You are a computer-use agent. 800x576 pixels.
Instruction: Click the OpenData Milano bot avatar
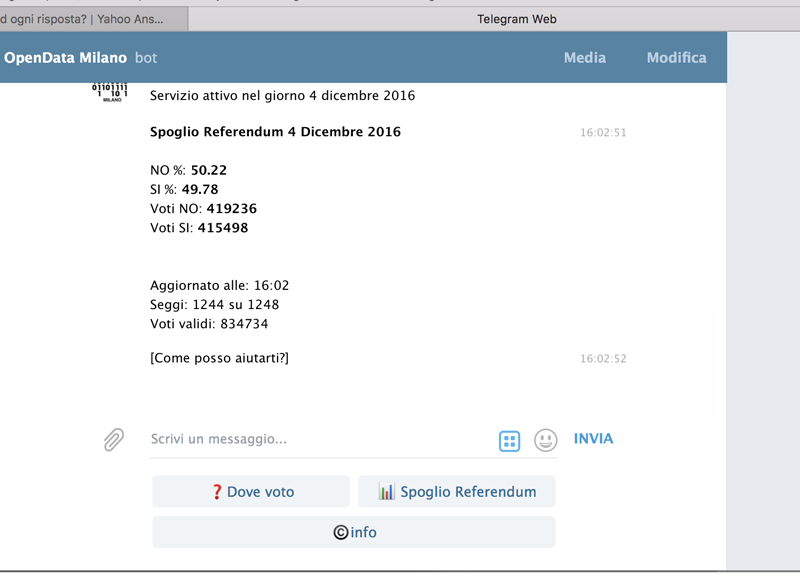pyautogui.click(x=110, y=92)
